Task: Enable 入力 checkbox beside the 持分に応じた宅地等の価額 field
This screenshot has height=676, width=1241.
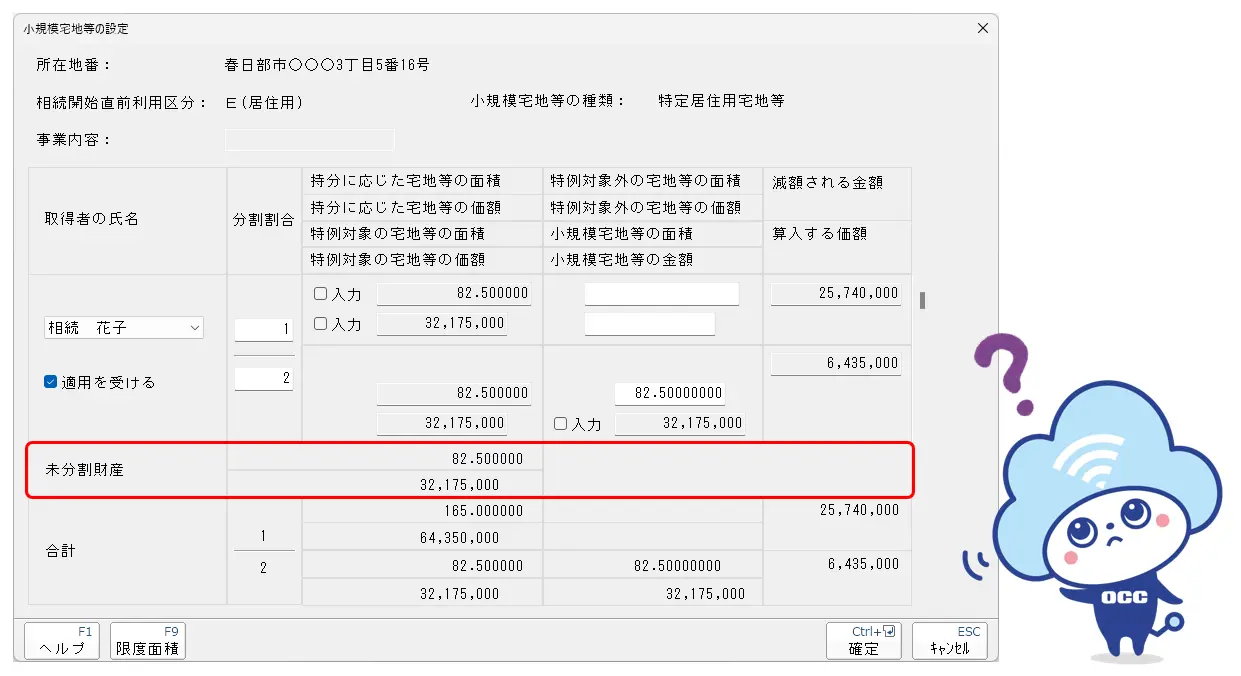Action: click(321, 324)
